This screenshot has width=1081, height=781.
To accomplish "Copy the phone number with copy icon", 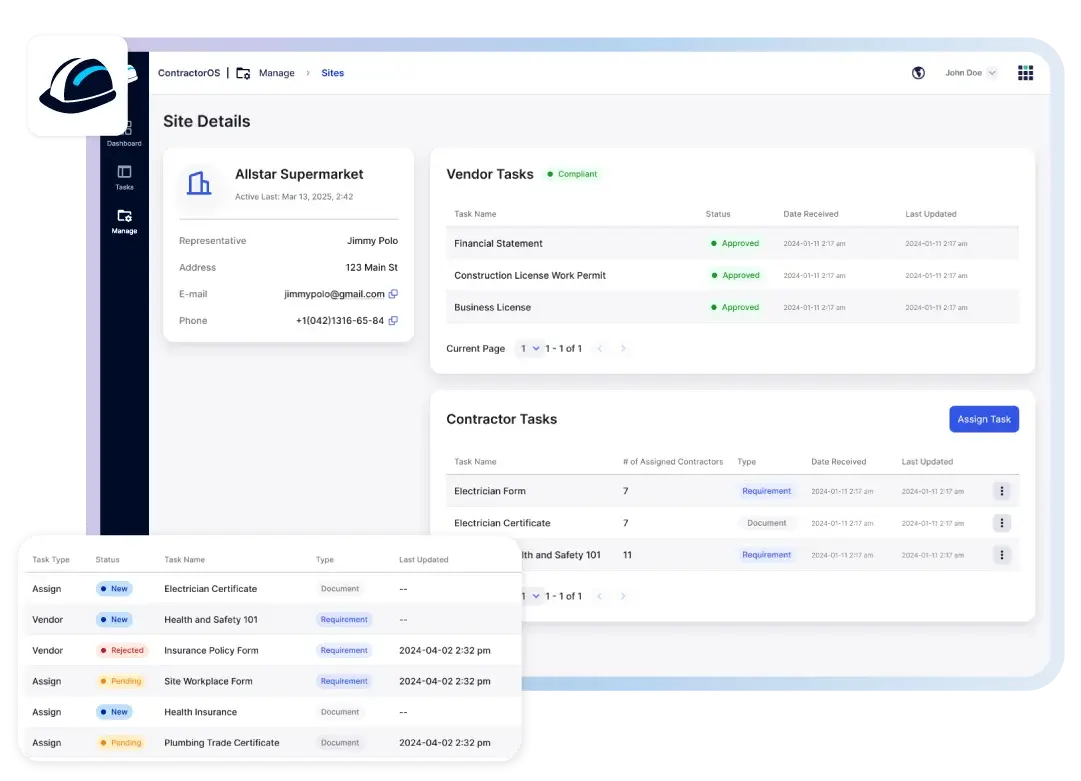I will [x=393, y=321].
